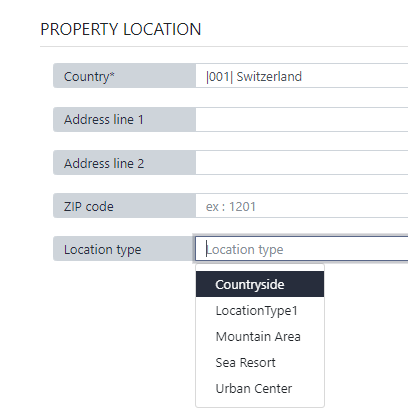The width and height of the screenshot is (408, 418).
Task: Click the ex : 1201 placeholder text
Action: pos(231,207)
